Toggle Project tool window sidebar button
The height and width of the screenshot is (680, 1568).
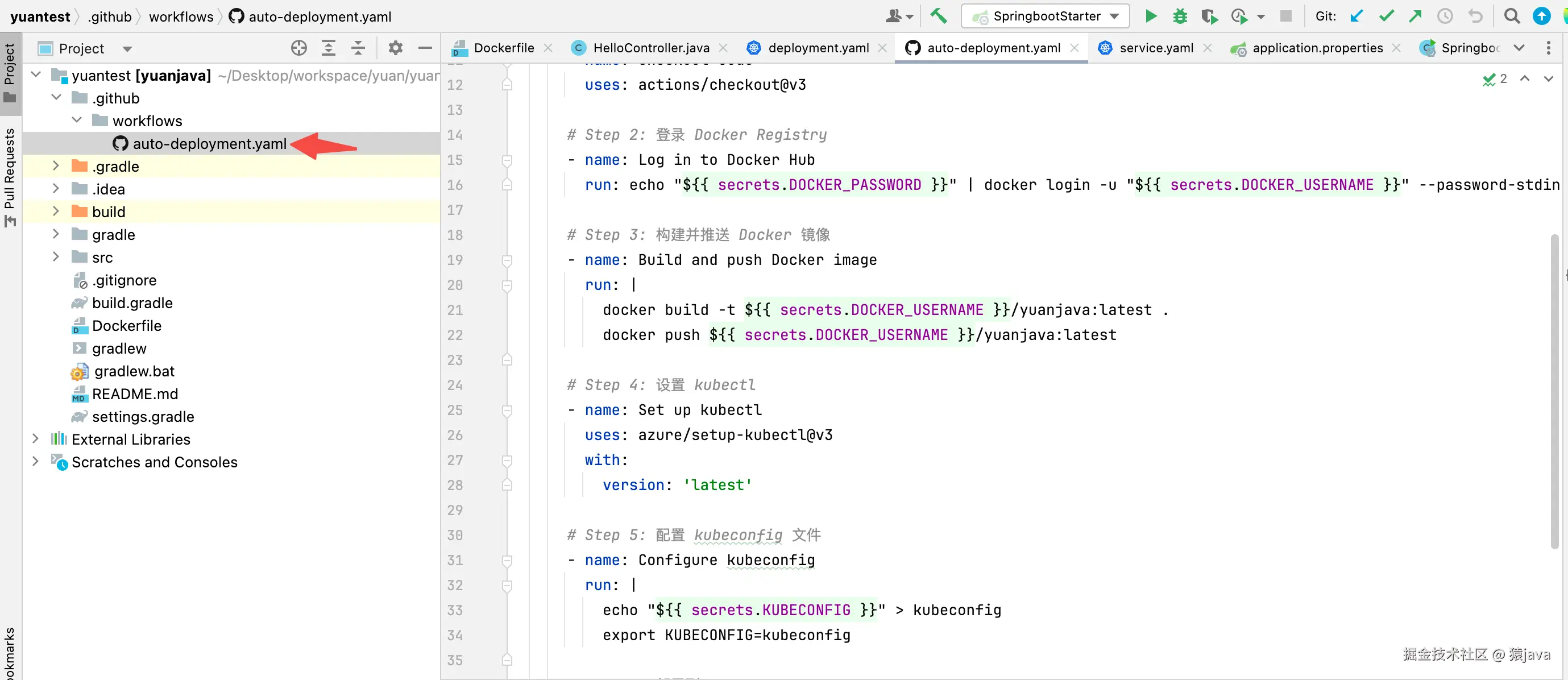coord(10,72)
